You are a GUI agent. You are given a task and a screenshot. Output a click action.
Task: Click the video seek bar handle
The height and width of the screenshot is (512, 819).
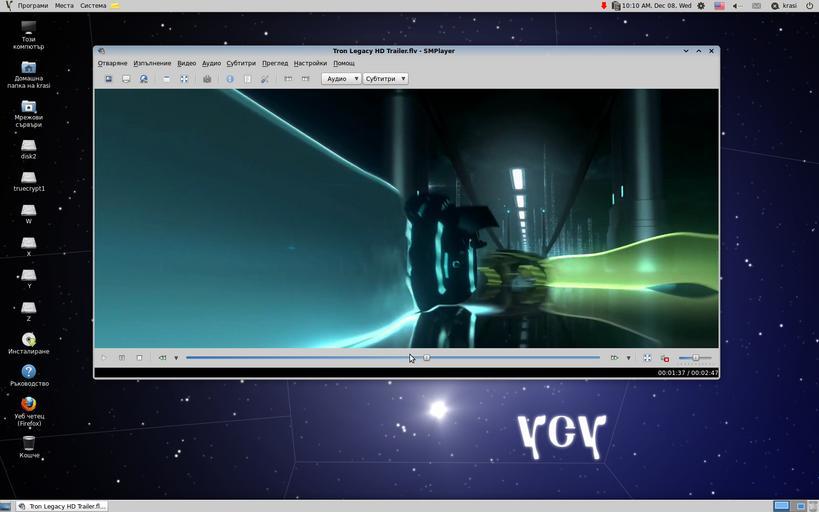(x=427, y=358)
